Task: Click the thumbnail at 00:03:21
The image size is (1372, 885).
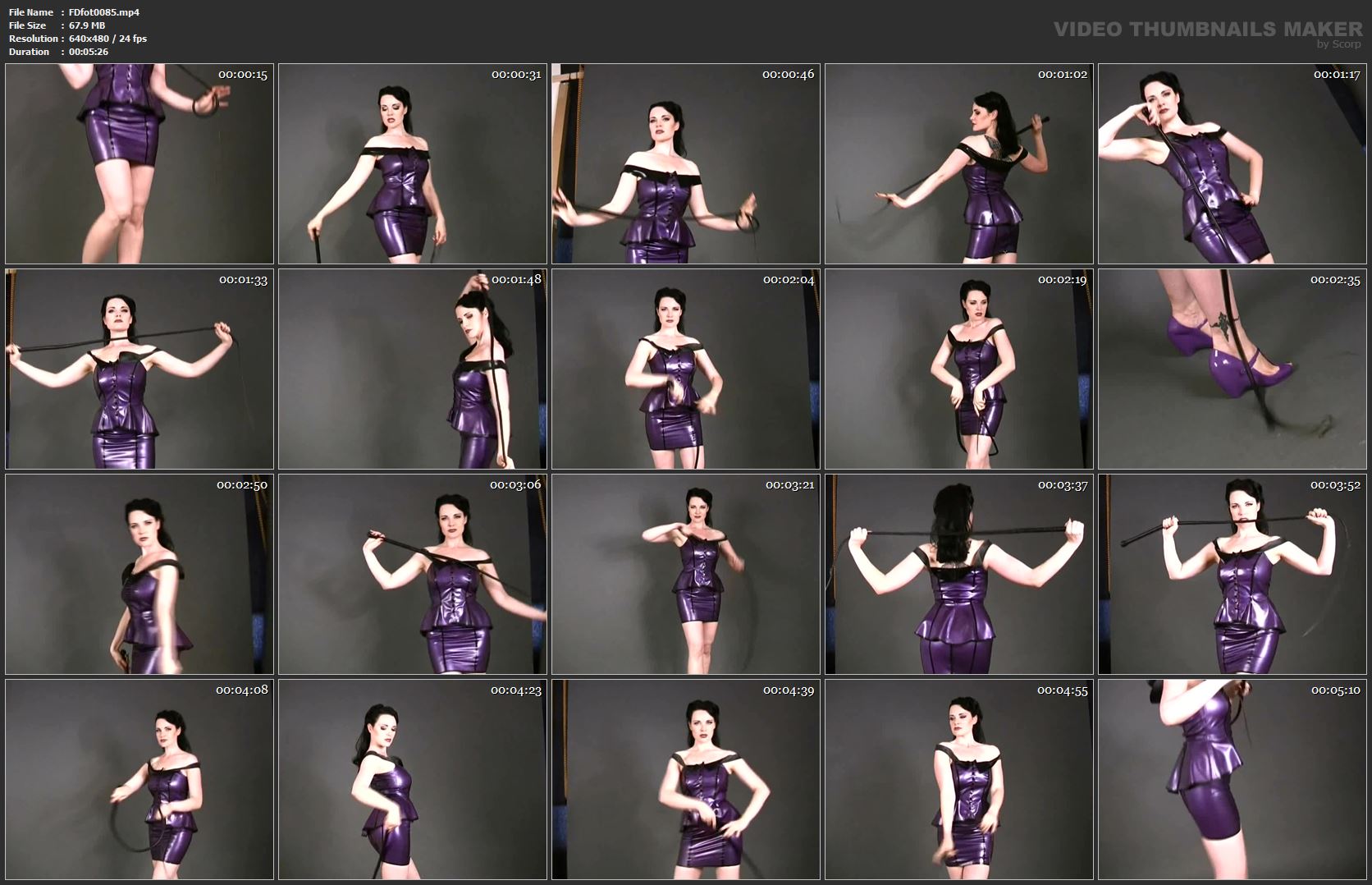Action: 686,574
